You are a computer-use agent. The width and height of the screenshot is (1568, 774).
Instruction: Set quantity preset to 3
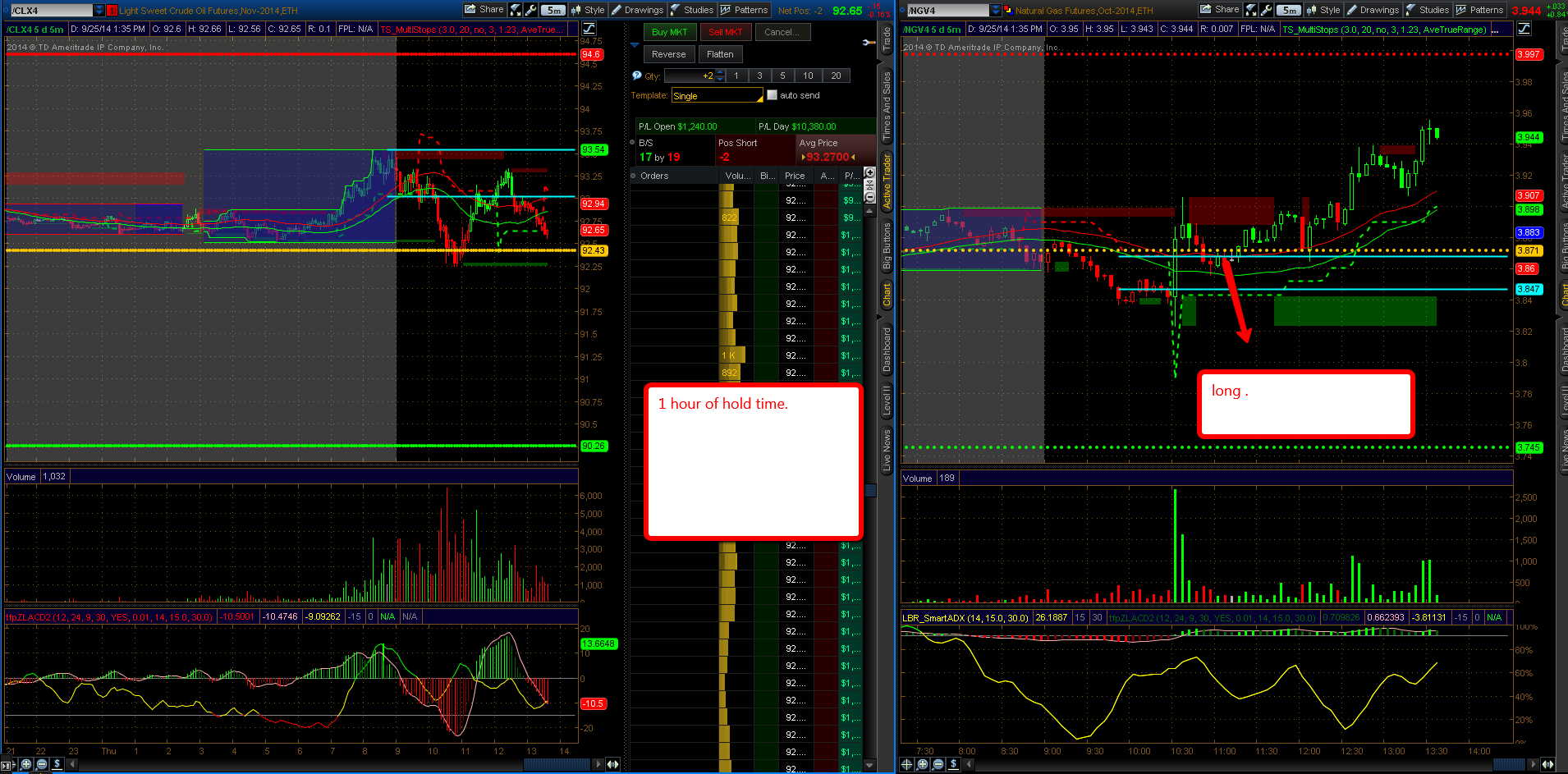click(x=759, y=76)
